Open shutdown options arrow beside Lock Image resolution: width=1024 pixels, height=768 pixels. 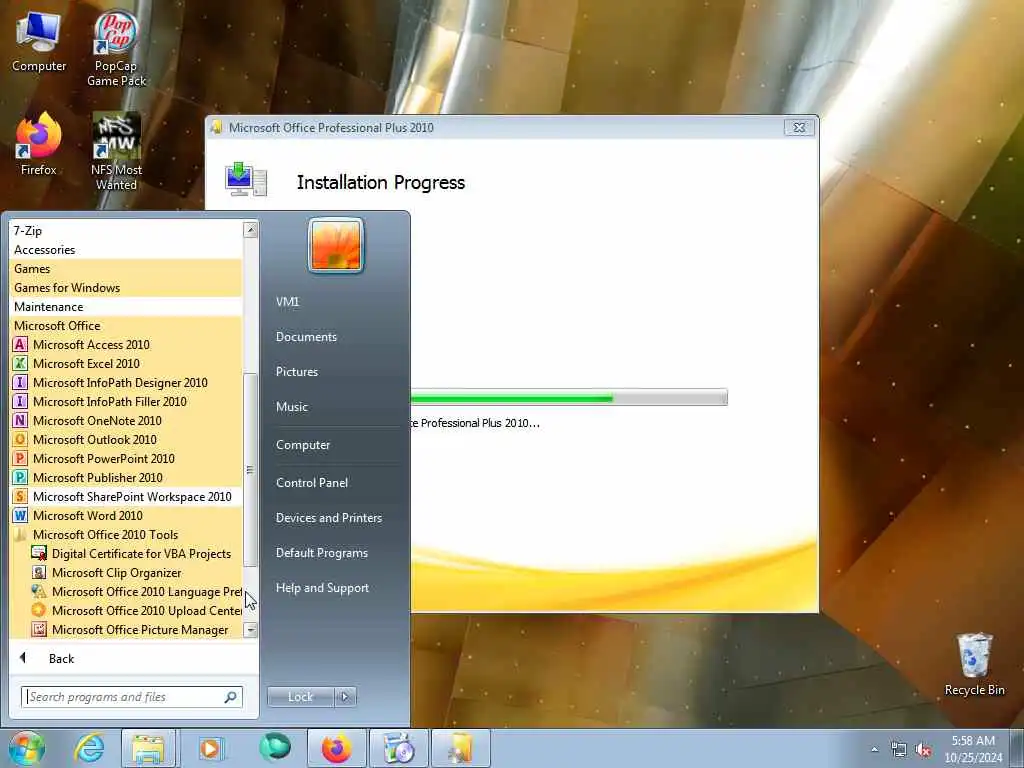click(345, 697)
